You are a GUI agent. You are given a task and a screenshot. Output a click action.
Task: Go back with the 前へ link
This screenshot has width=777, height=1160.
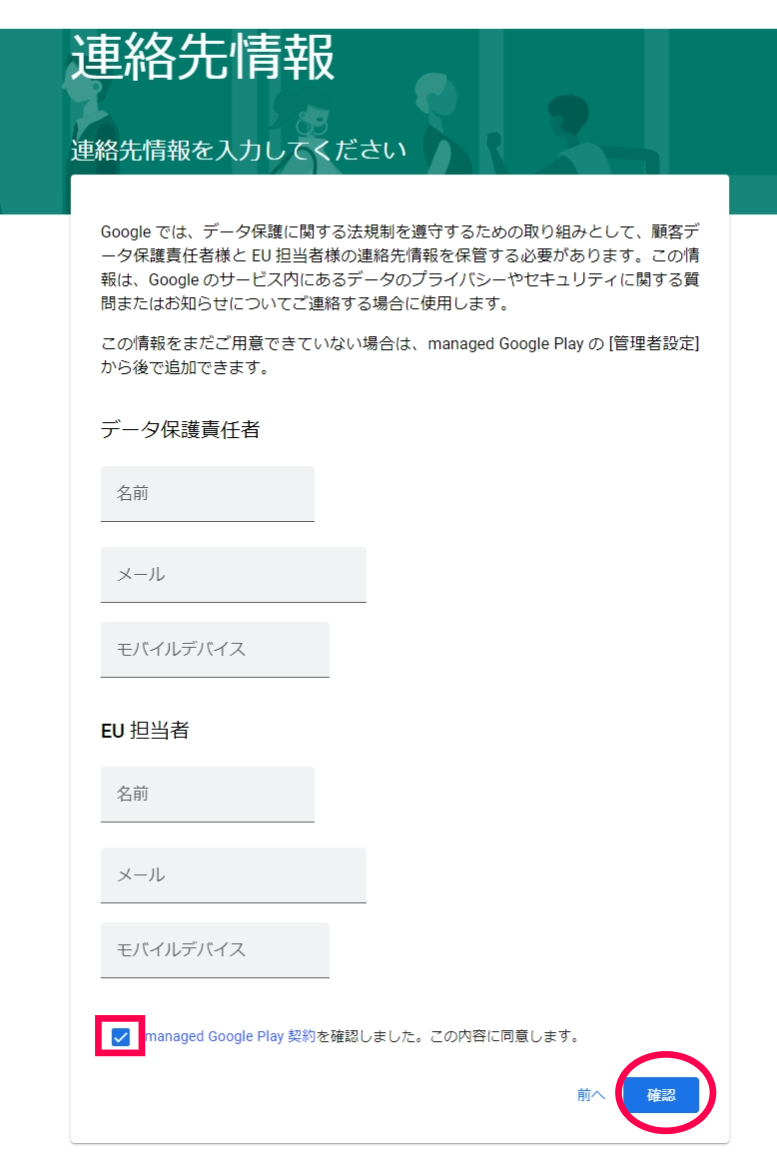click(591, 1094)
